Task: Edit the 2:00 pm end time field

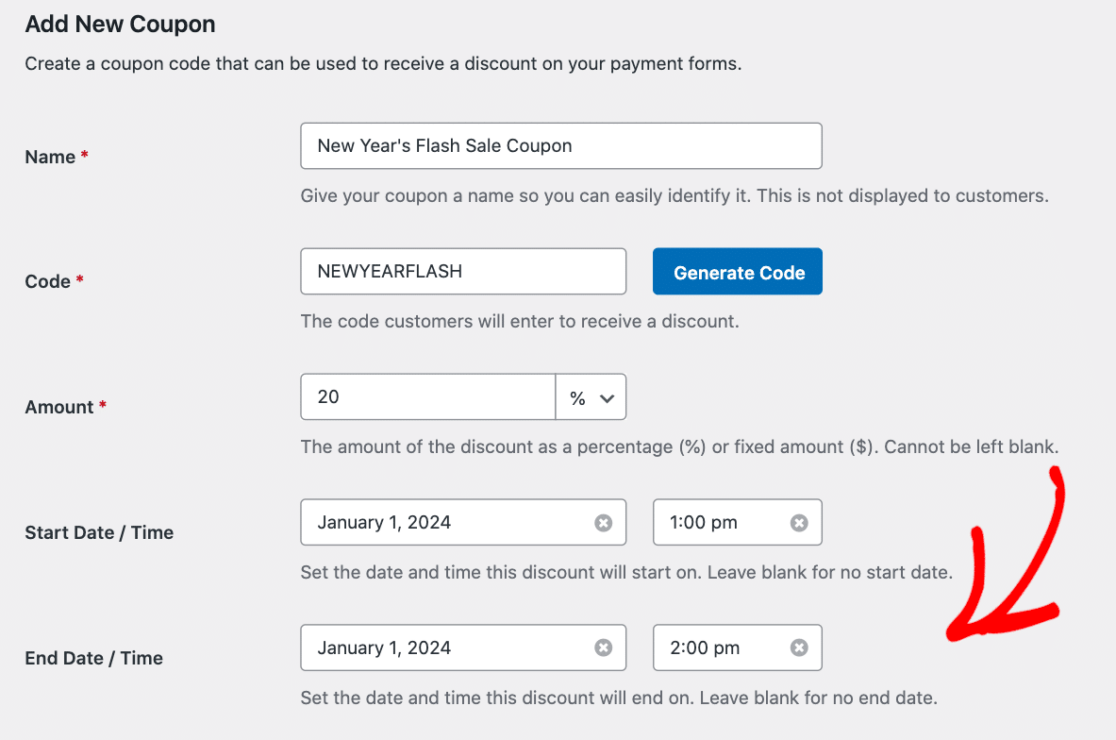Action: pyautogui.click(x=720, y=648)
